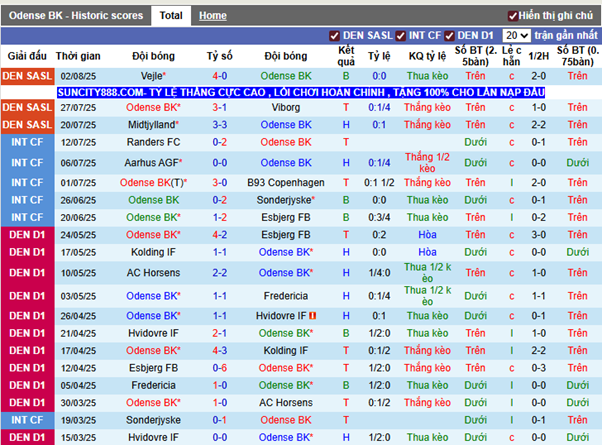602x445 pixels.
Task: Click the KQ tỷ lệ column header
Action: tap(427, 56)
